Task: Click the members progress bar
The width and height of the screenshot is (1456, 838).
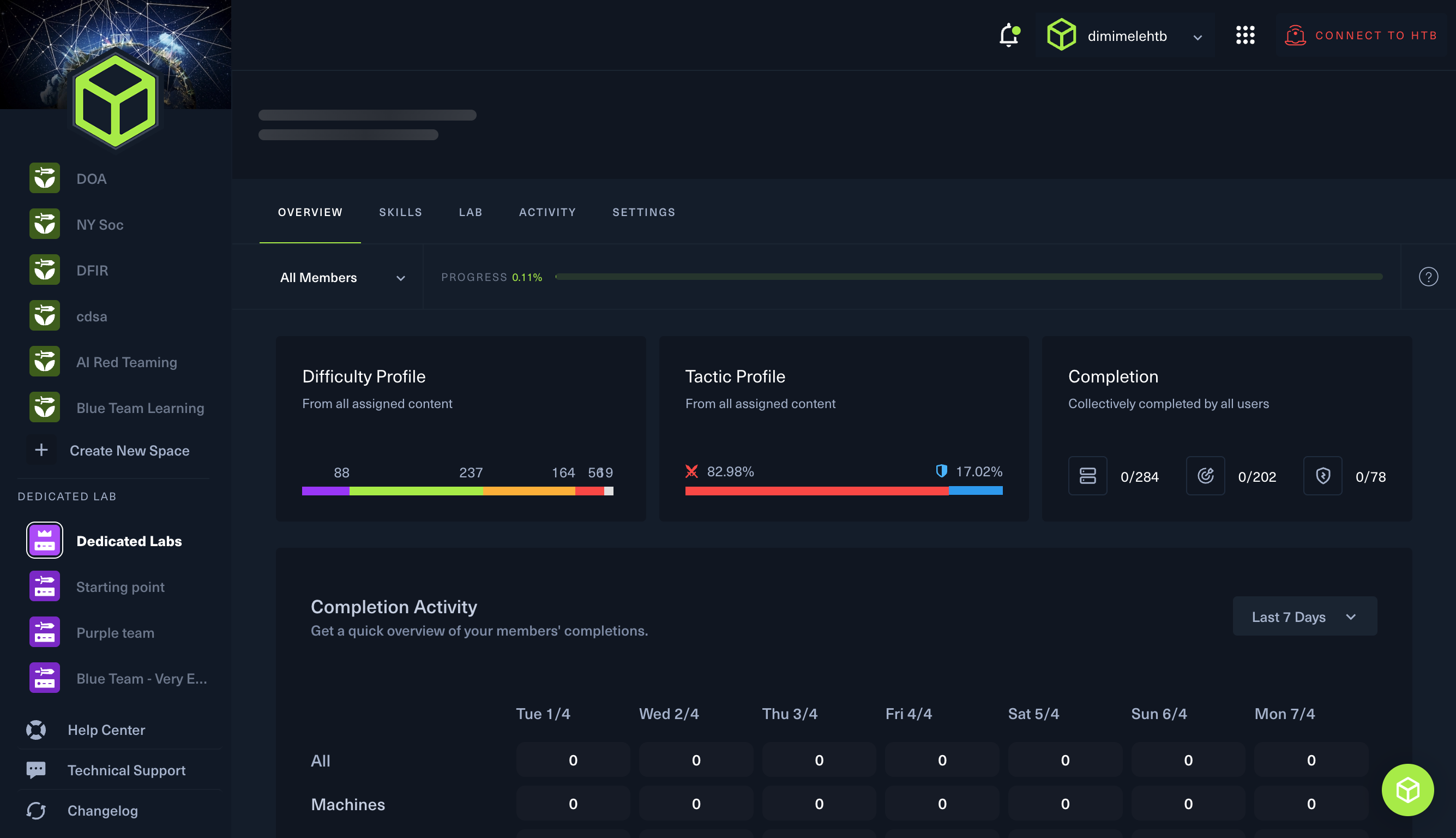Action: pyautogui.click(x=968, y=277)
